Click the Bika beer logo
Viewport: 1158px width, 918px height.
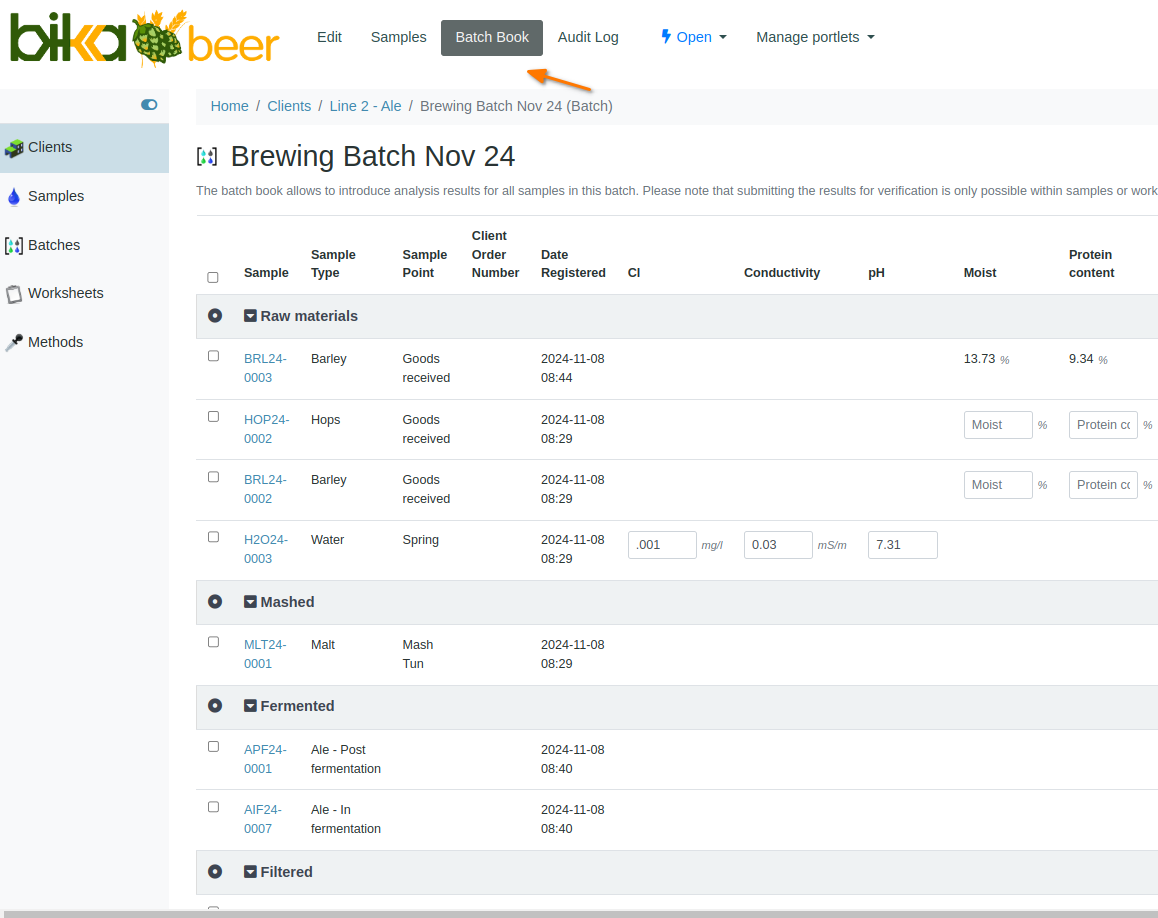[143, 40]
